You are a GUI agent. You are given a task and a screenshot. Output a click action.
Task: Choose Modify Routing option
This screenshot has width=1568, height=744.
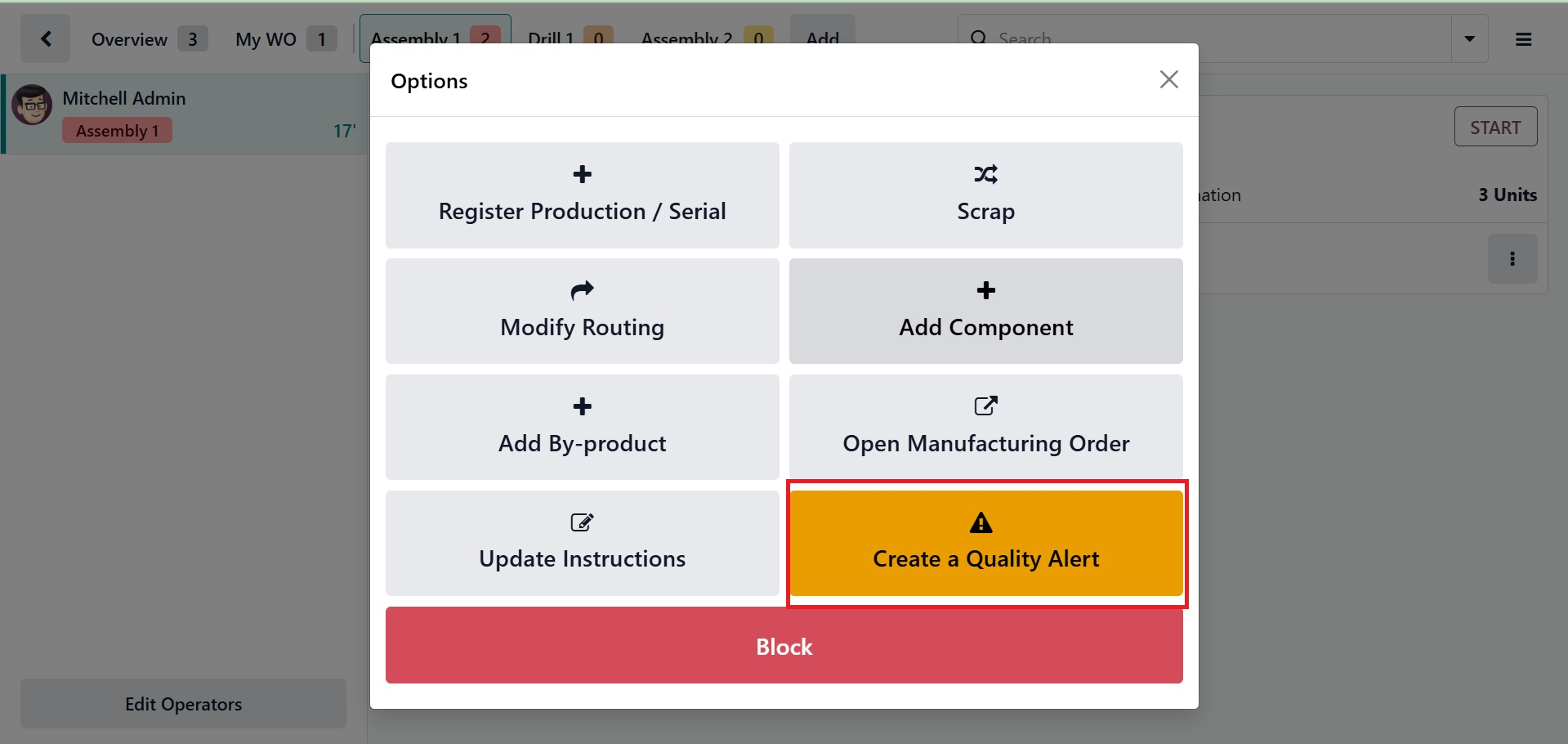[x=583, y=311]
